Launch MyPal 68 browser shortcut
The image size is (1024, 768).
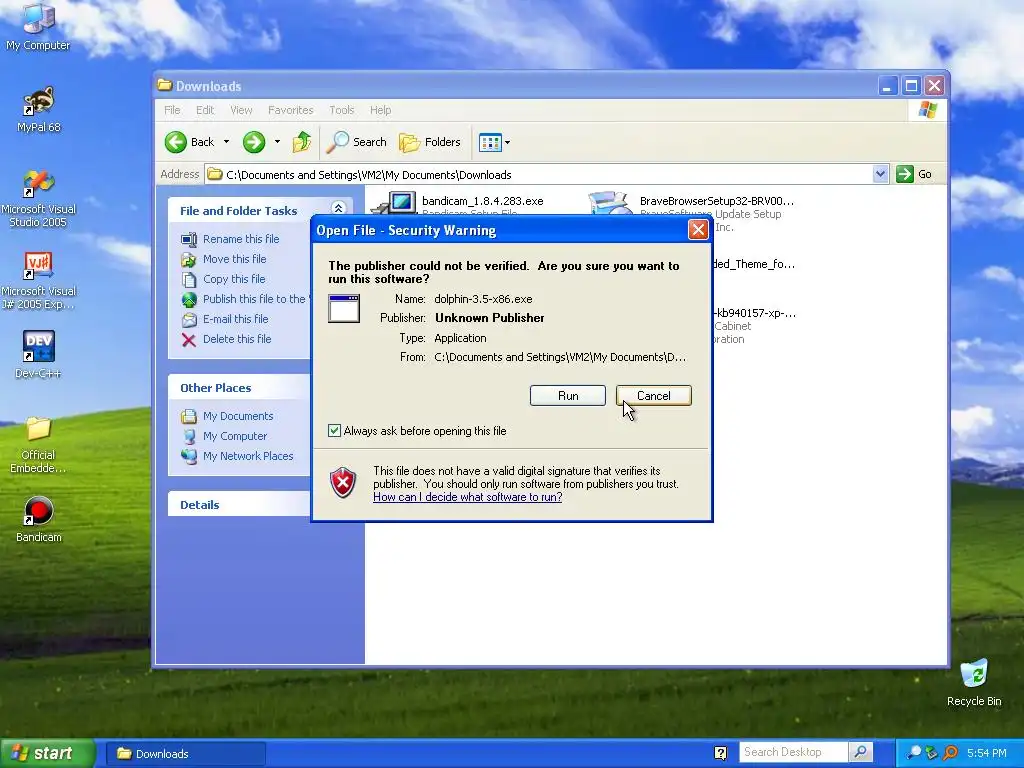tap(38, 109)
